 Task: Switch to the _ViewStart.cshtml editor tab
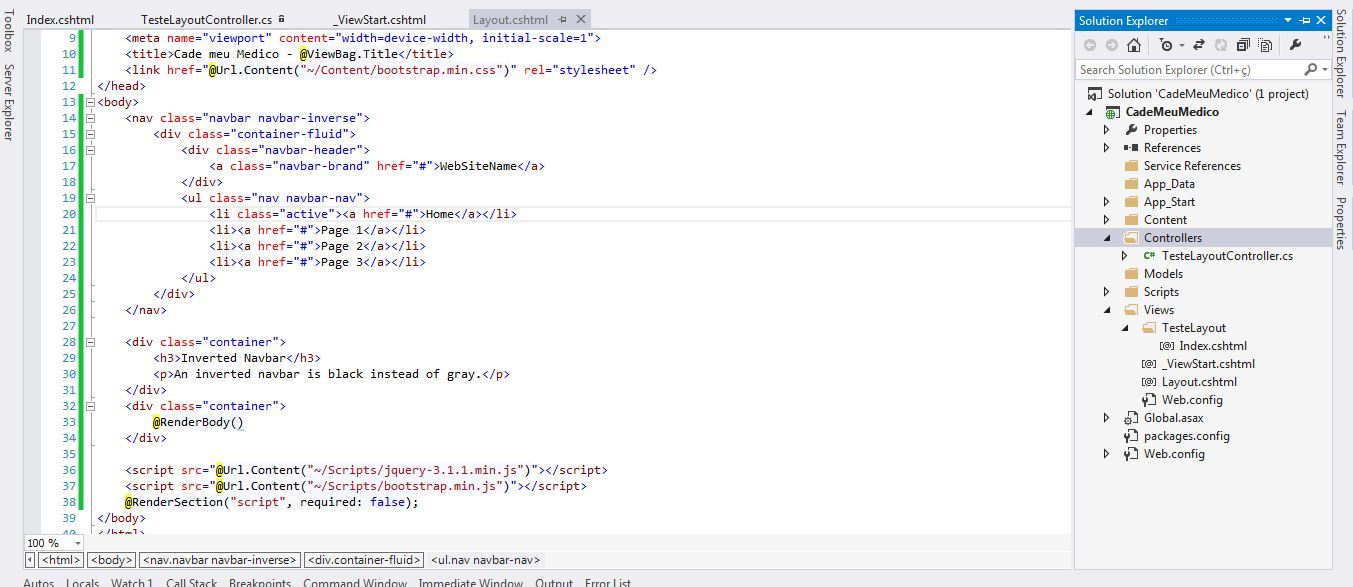pos(380,19)
